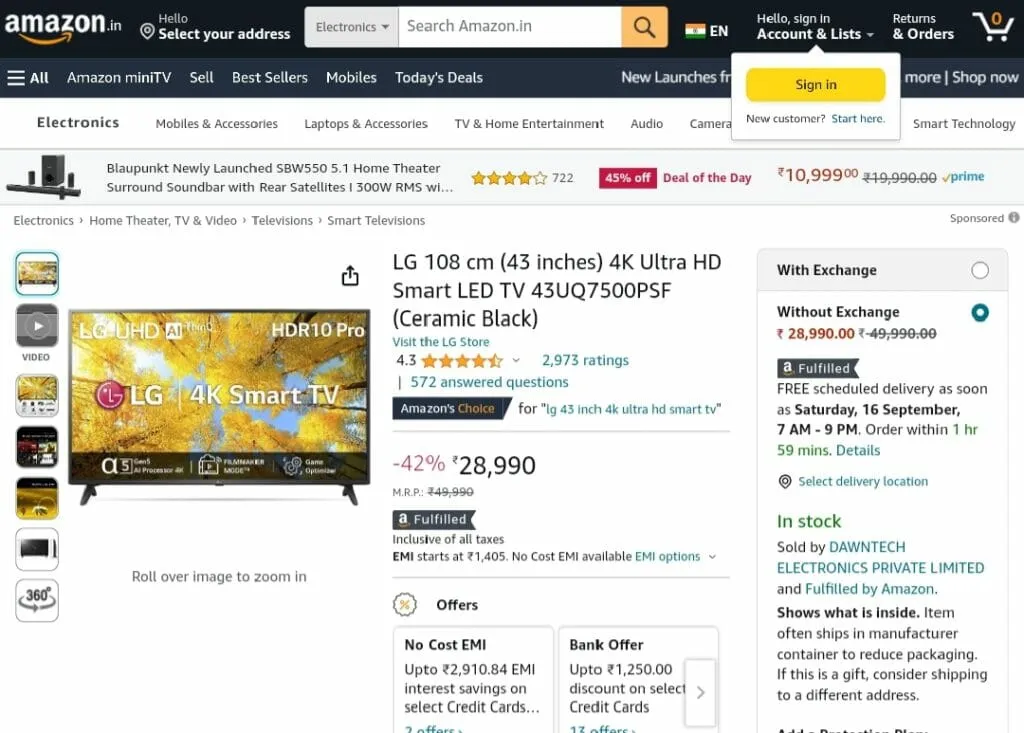Click the Search Amazon.in input field
This screenshot has height=733, width=1024.
click(x=510, y=27)
